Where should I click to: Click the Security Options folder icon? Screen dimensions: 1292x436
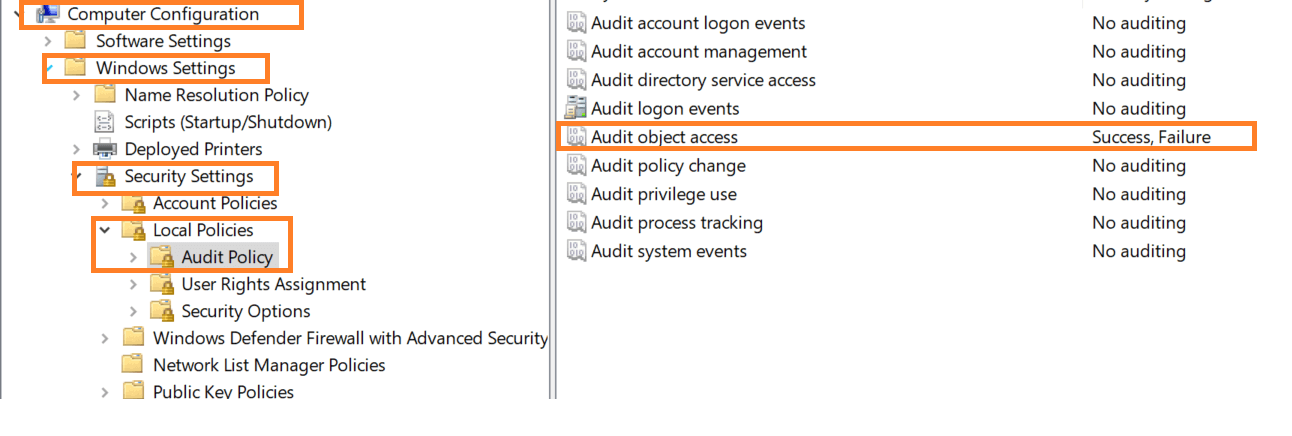click(162, 311)
